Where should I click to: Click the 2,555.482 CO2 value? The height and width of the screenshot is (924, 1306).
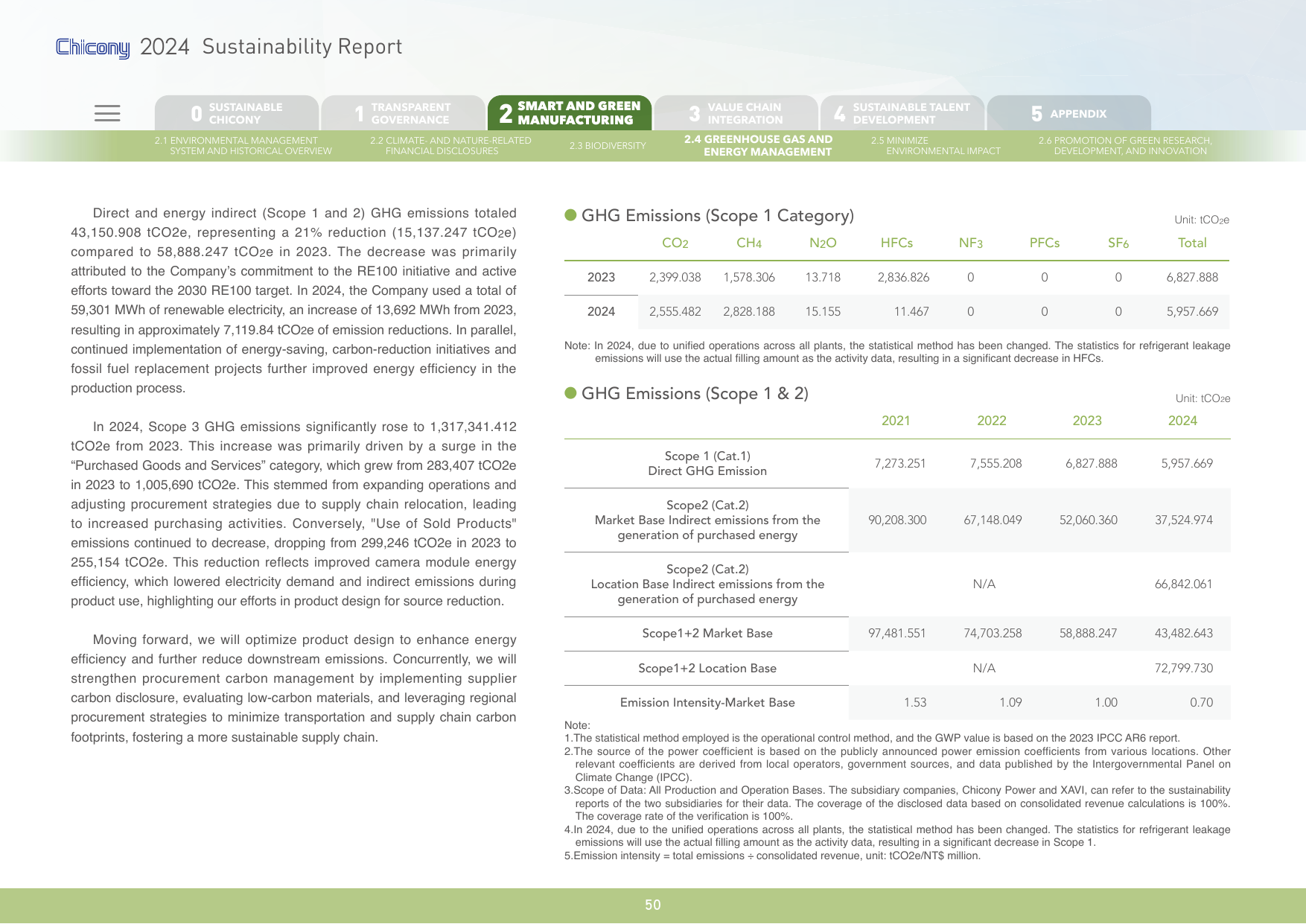tap(675, 312)
